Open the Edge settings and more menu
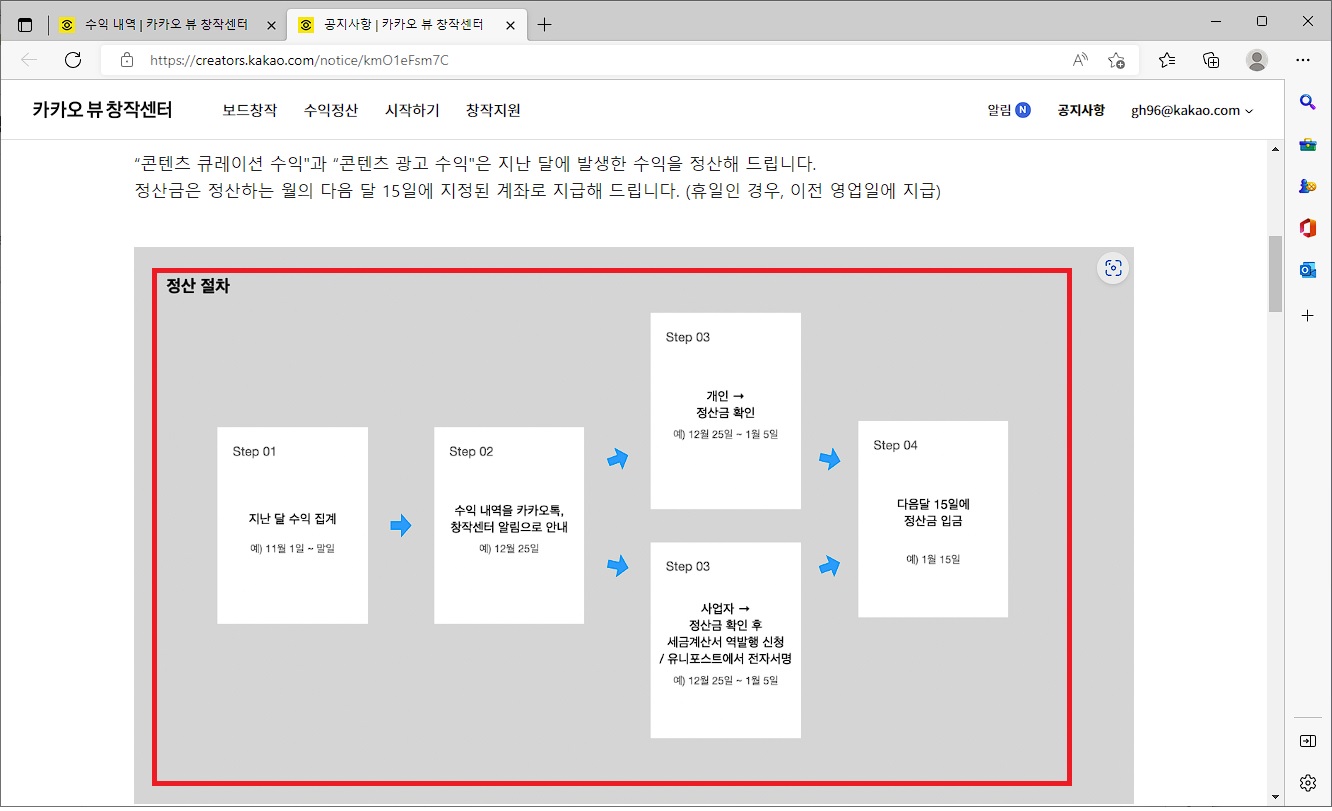The width and height of the screenshot is (1332, 811). [x=1303, y=60]
